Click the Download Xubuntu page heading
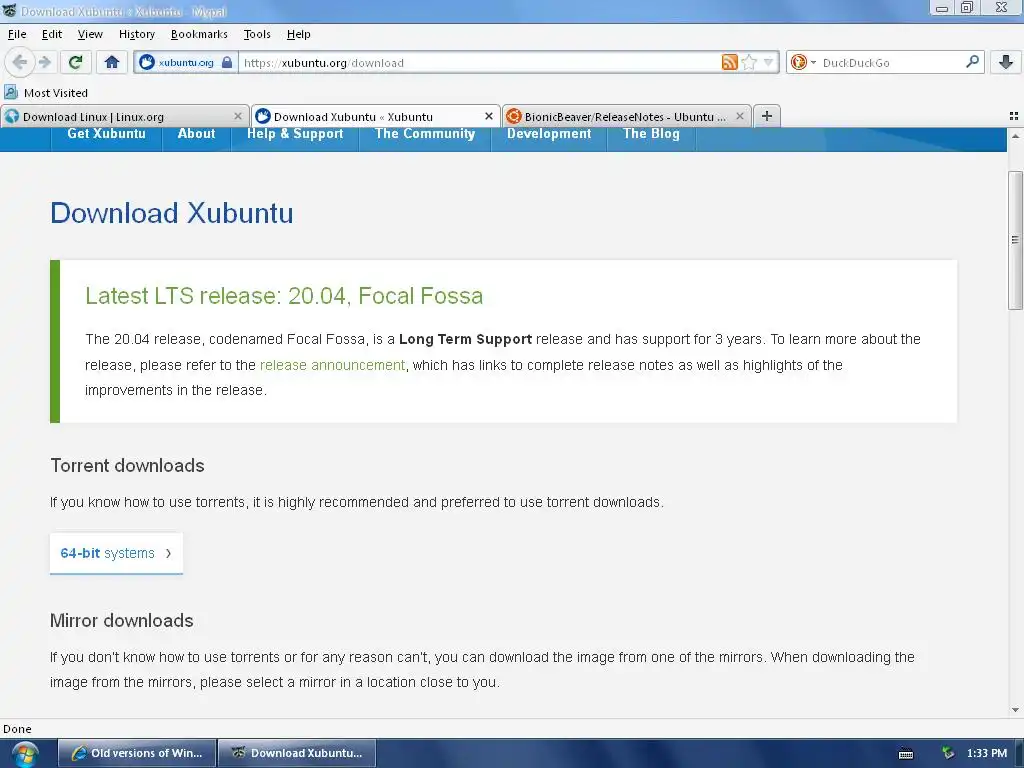The image size is (1024, 768). (172, 213)
